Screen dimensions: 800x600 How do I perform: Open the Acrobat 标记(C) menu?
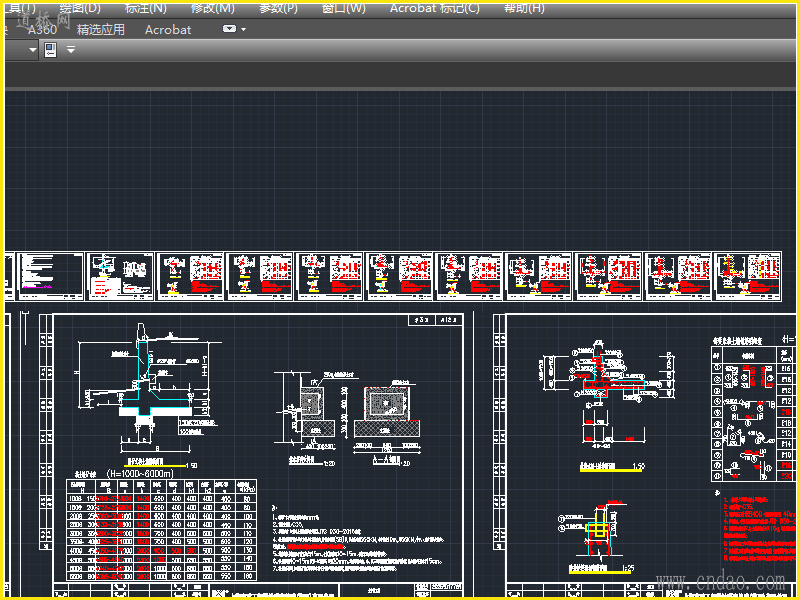click(x=434, y=8)
